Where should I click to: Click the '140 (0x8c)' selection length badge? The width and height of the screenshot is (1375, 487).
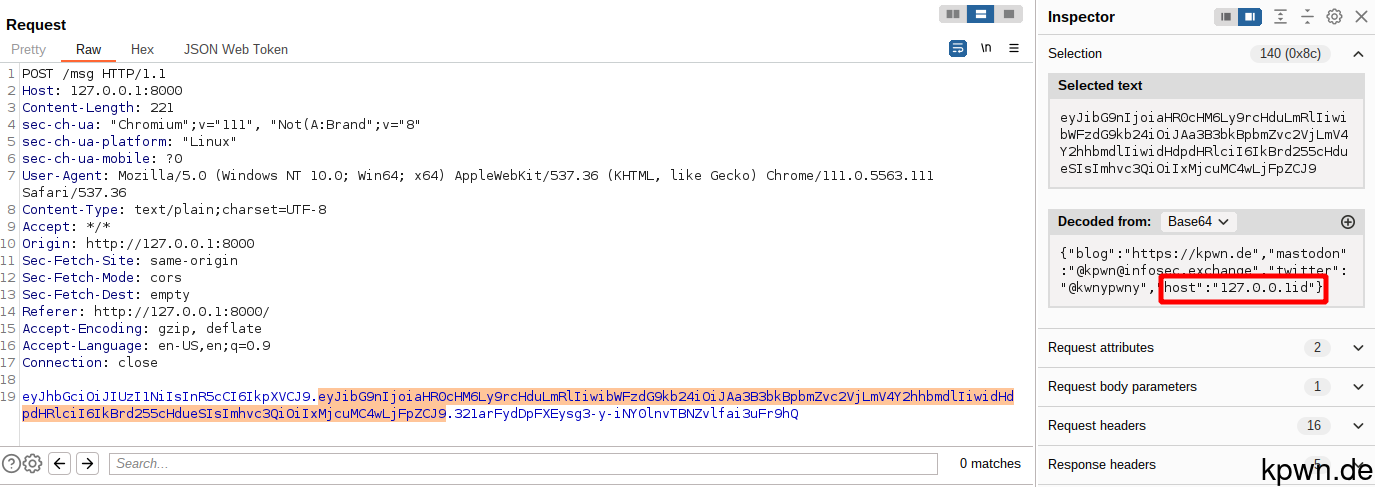[1291, 54]
